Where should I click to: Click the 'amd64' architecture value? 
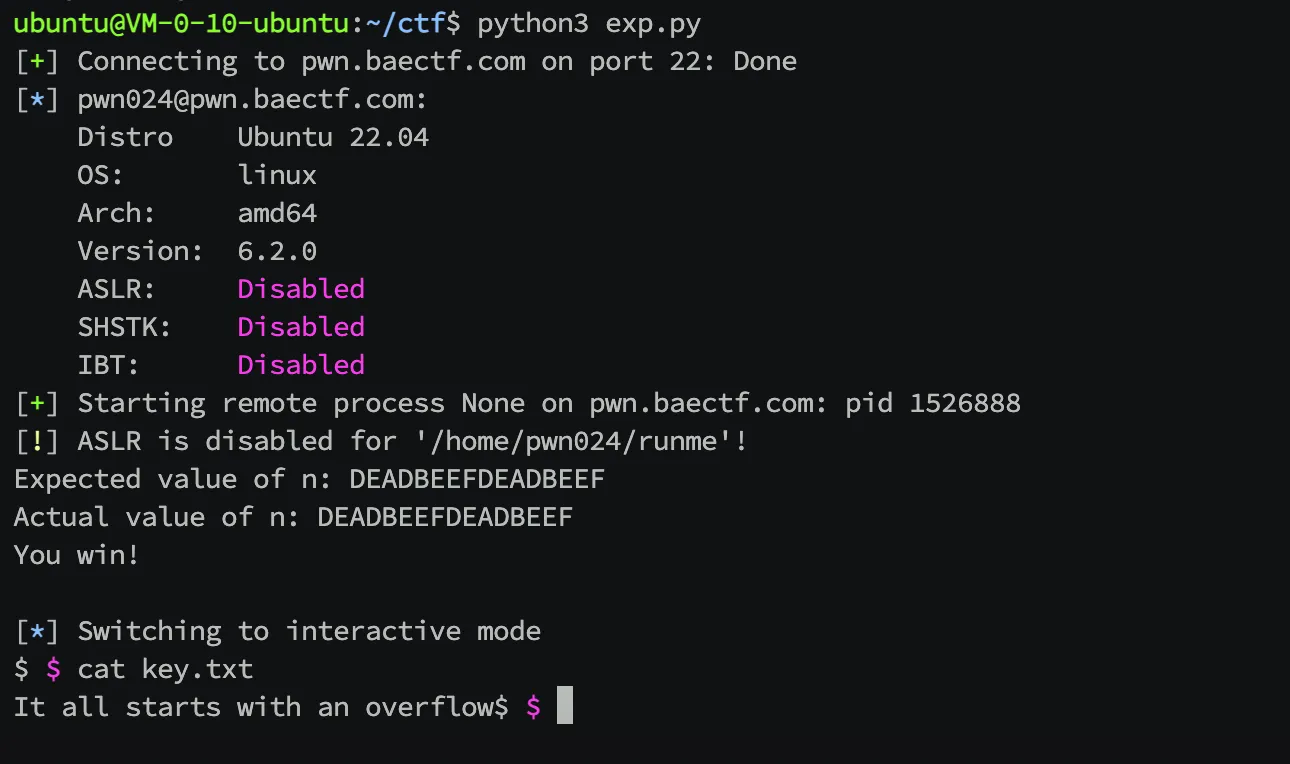(277, 213)
